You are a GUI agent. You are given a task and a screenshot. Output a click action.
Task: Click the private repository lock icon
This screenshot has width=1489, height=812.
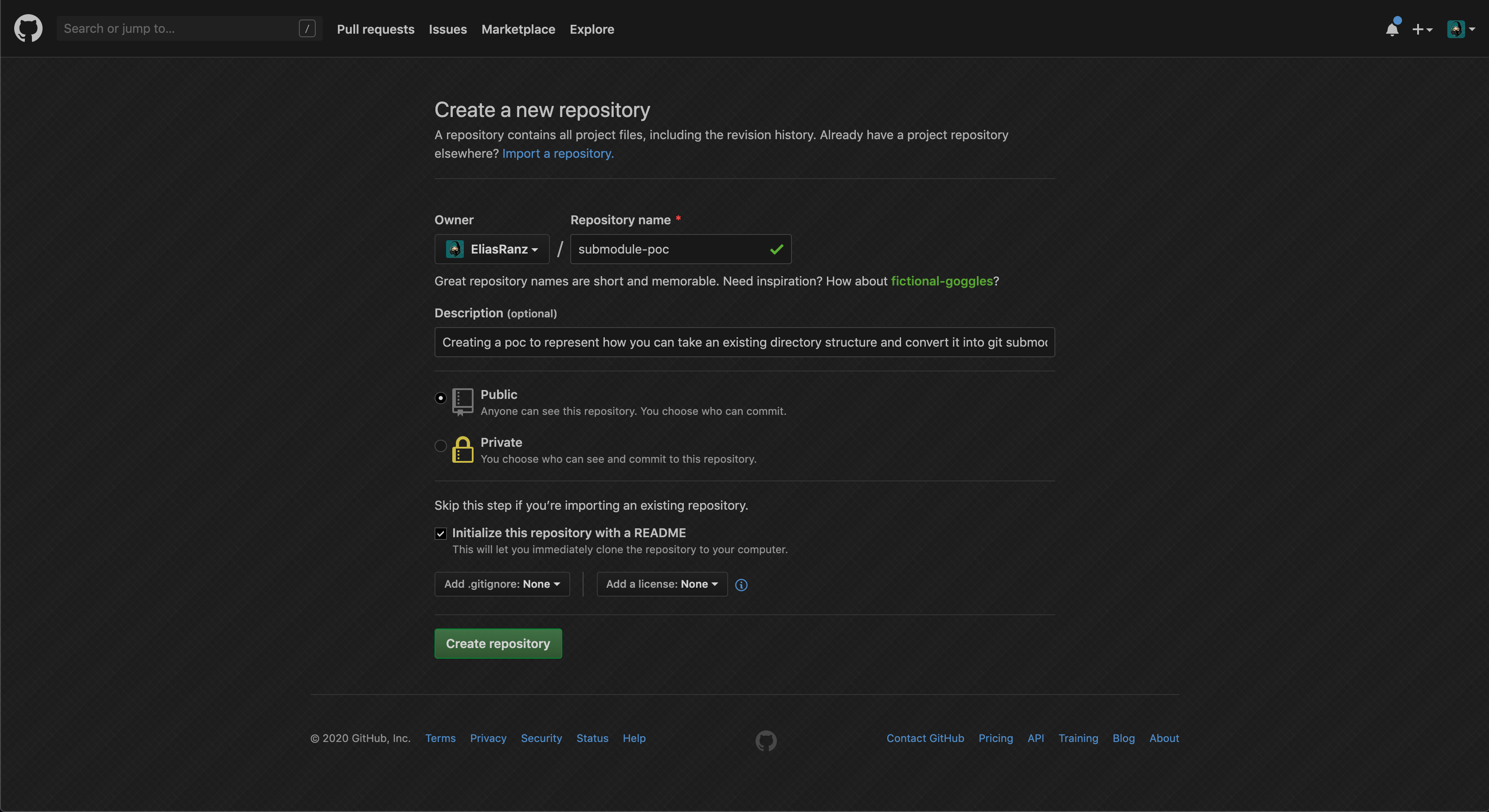pos(462,449)
